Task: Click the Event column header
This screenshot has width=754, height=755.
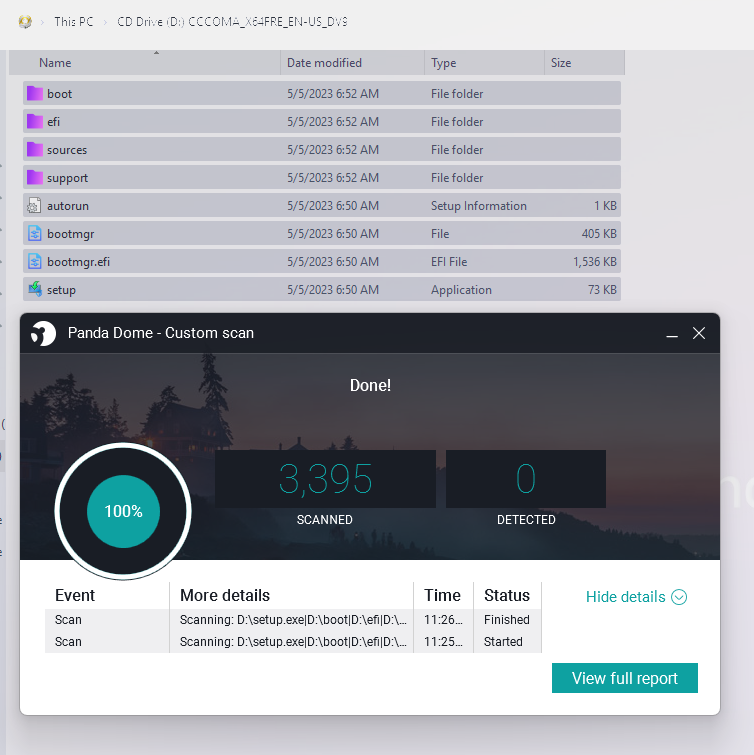Action: click(75, 596)
